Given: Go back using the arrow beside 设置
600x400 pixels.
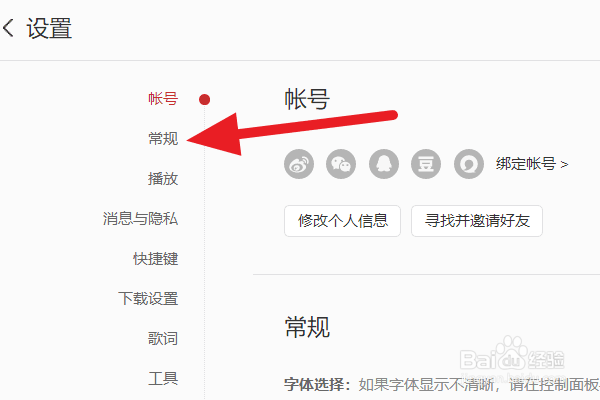Looking at the screenshot, I should coord(8,28).
